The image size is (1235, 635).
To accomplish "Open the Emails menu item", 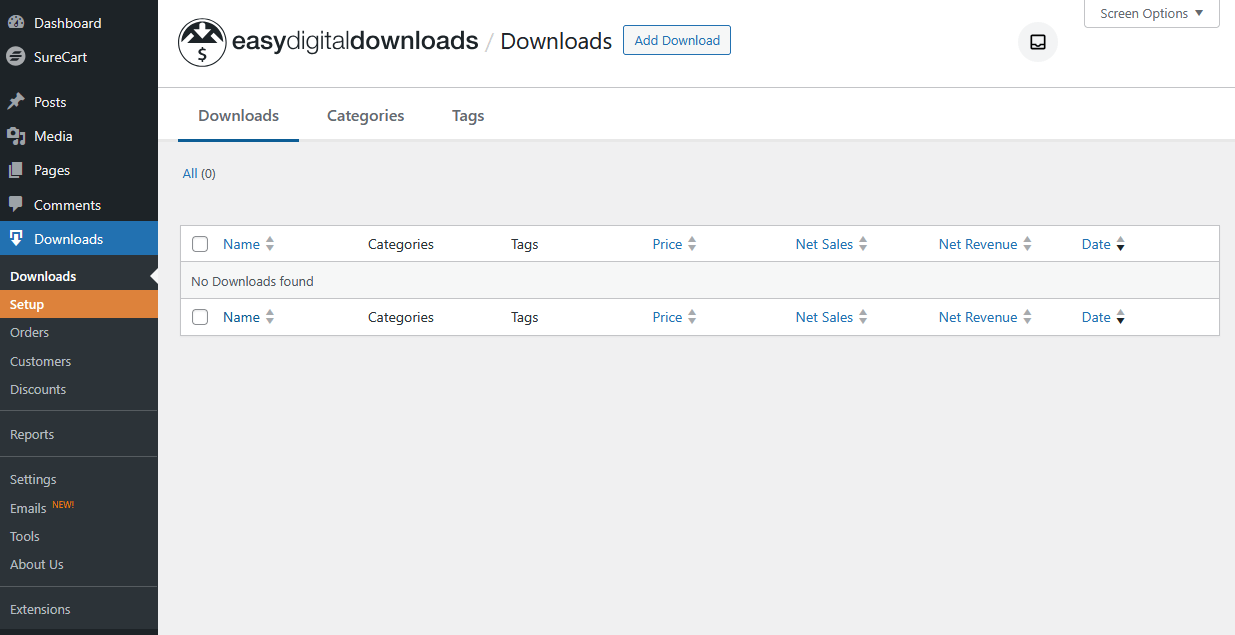I will (79, 508).
